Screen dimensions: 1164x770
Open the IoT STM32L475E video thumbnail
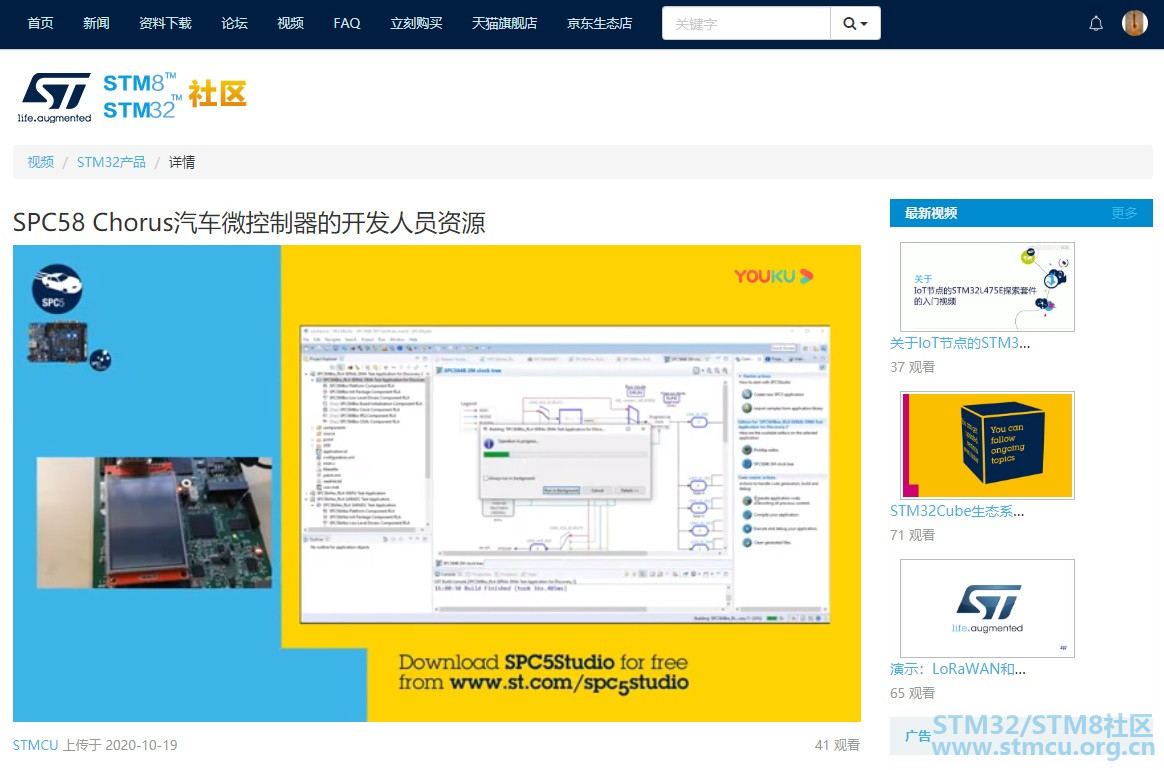(987, 287)
